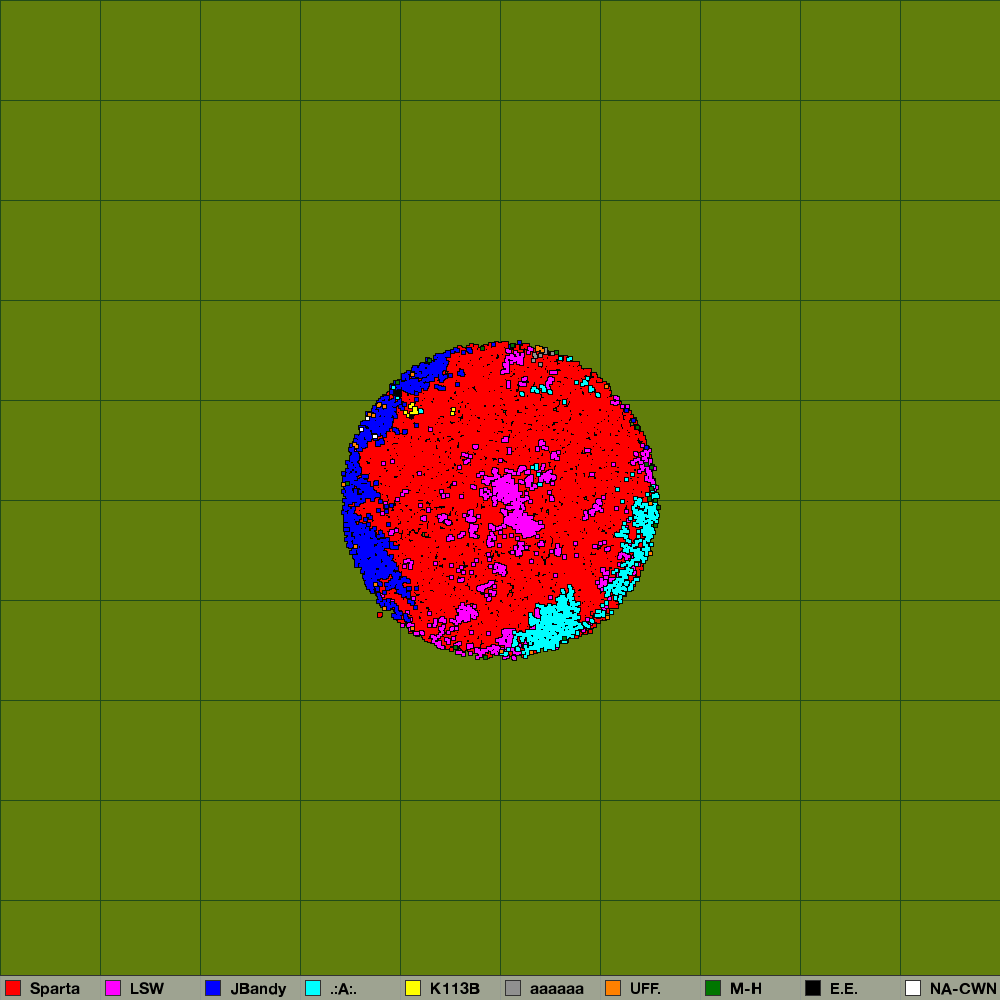Click the 'LSW' legend label

(x=147, y=989)
